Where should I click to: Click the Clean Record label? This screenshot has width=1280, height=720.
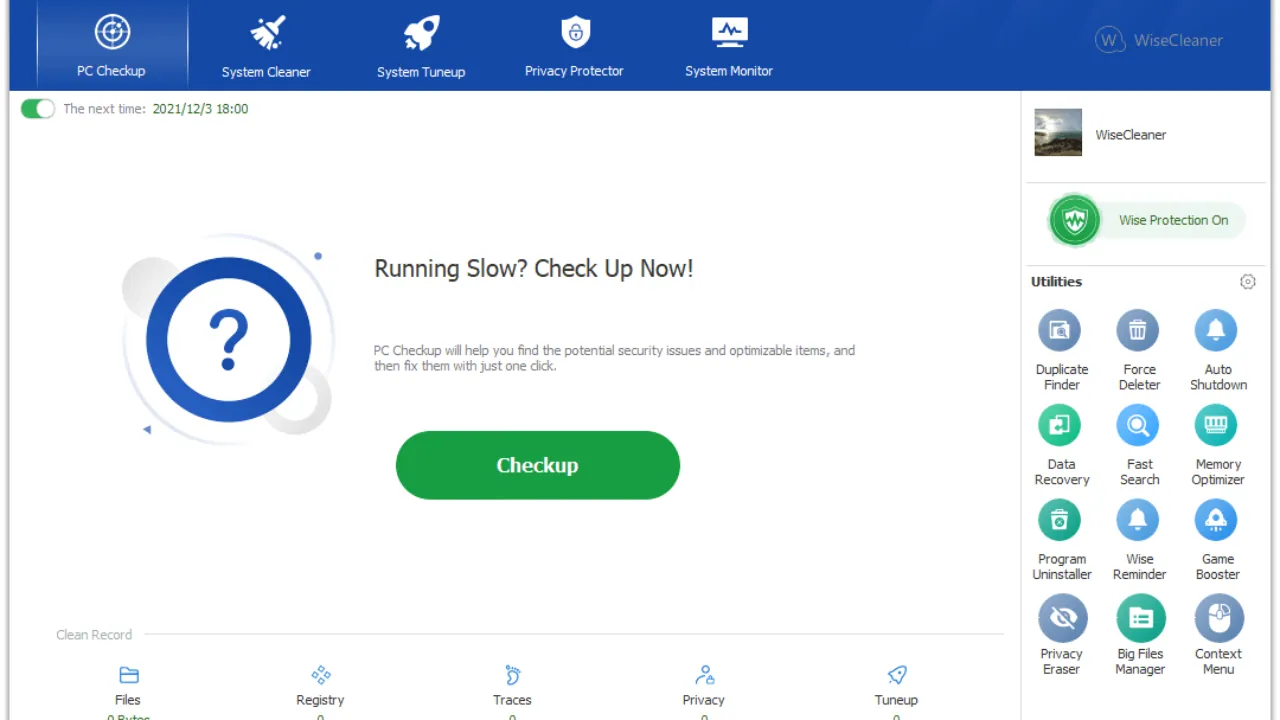(x=94, y=635)
